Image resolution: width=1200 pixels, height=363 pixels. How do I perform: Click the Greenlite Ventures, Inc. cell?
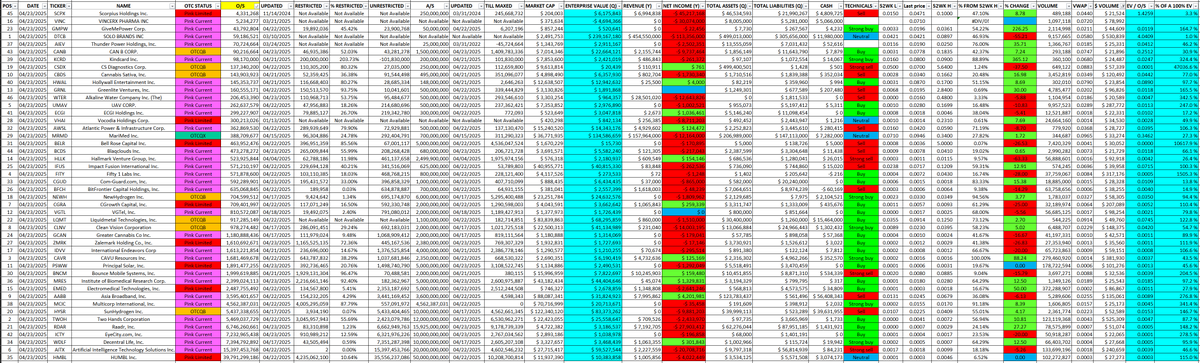click(x=124, y=90)
